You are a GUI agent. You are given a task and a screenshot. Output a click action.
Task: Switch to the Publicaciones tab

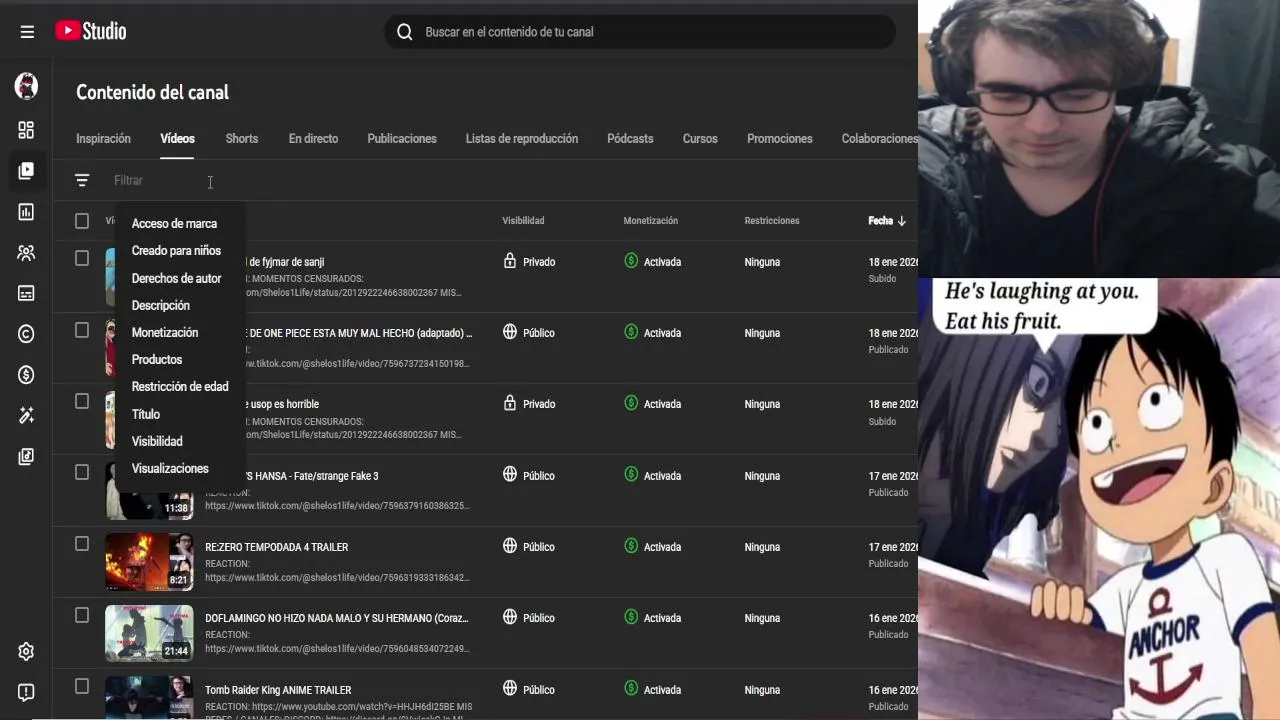(402, 139)
